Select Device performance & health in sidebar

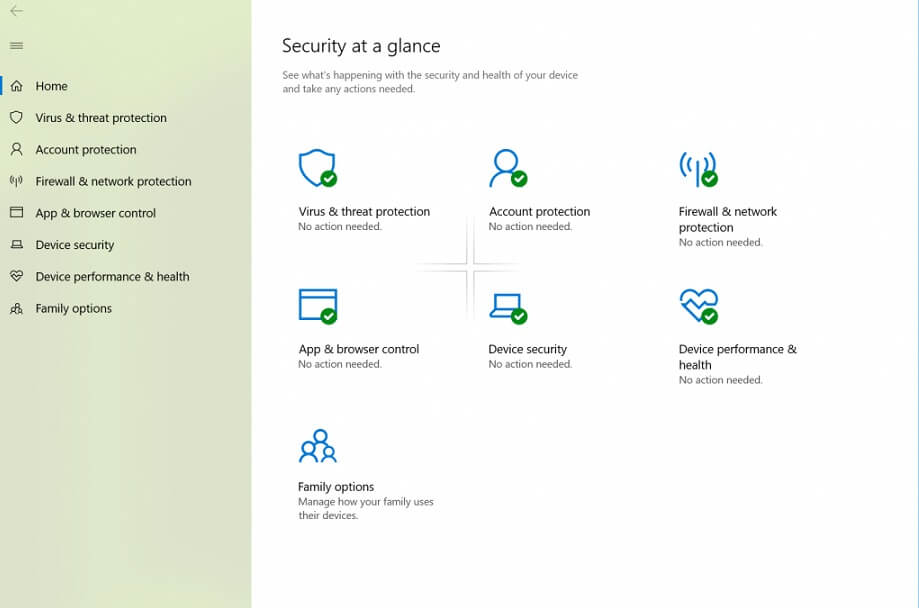tap(112, 276)
